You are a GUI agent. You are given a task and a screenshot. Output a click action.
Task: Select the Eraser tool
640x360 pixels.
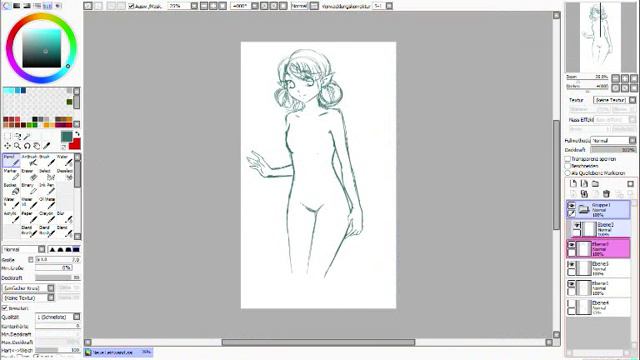[29, 175]
